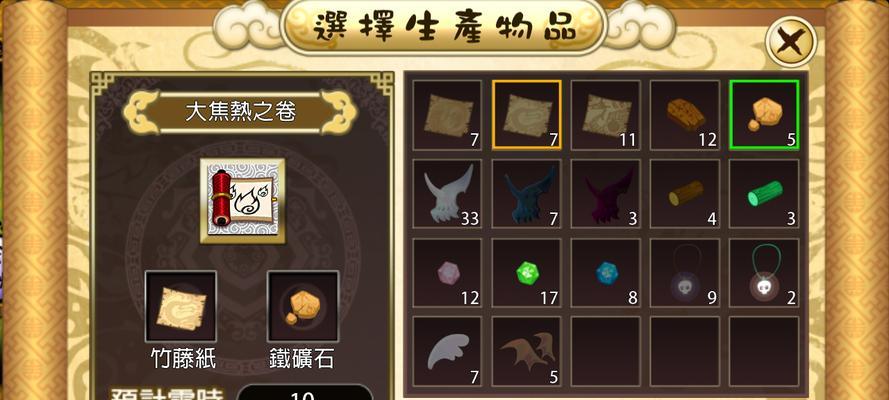Choose the wooden plank item with count 12
This screenshot has width=889, height=400.
pyautogui.click(x=685, y=115)
